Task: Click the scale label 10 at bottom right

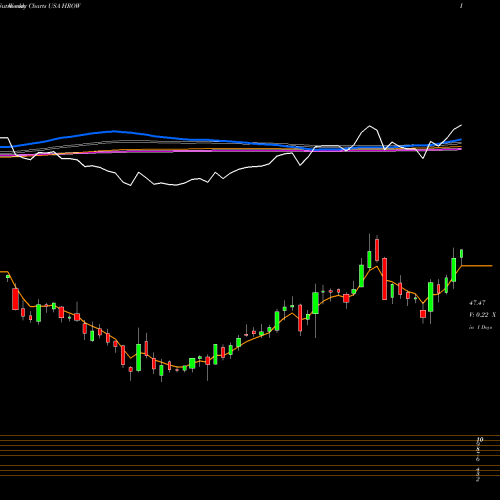Action: click(480, 440)
